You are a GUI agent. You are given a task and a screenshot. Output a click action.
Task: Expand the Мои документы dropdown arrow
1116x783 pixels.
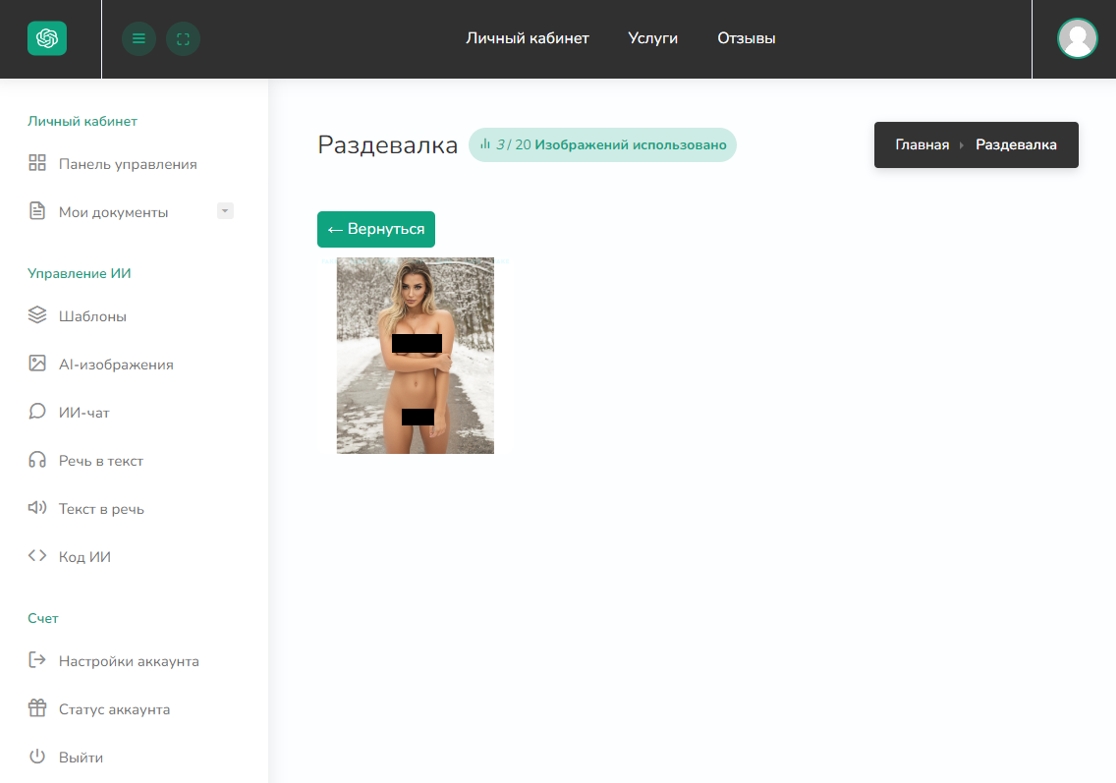click(225, 211)
